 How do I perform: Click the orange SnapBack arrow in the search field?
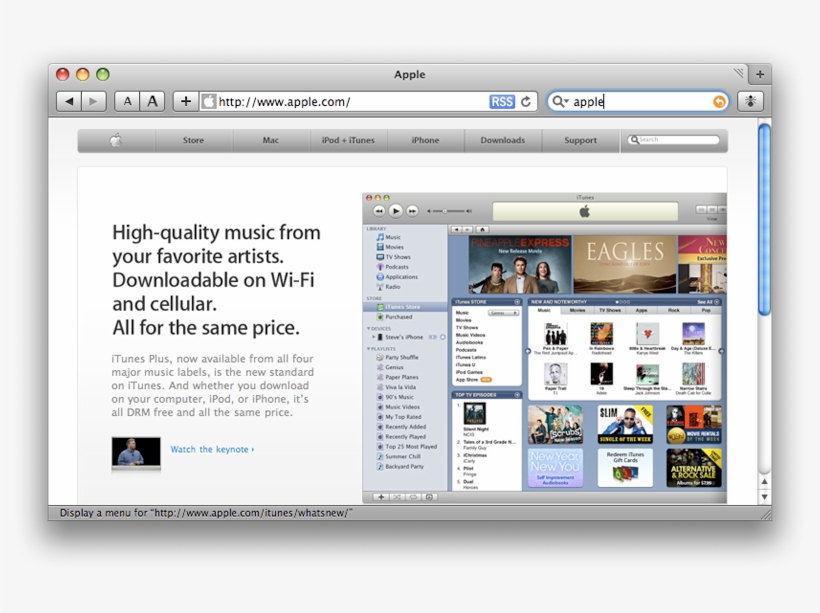pos(720,101)
